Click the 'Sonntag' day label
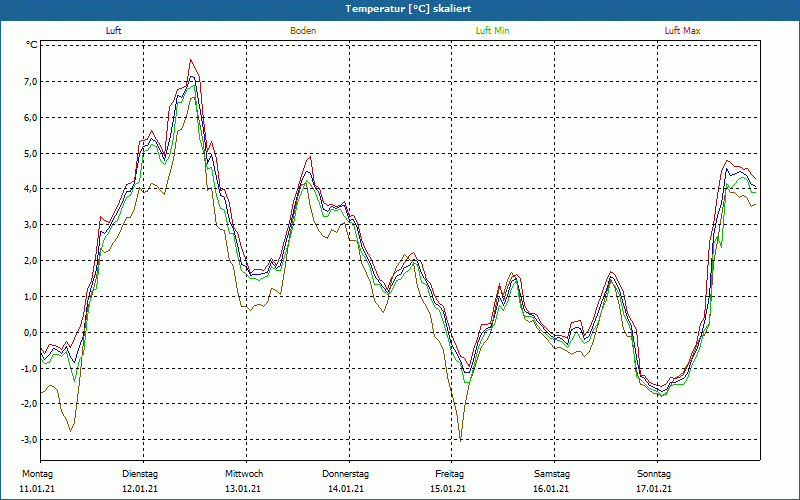The height and width of the screenshot is (500, 800). [654, 474]
